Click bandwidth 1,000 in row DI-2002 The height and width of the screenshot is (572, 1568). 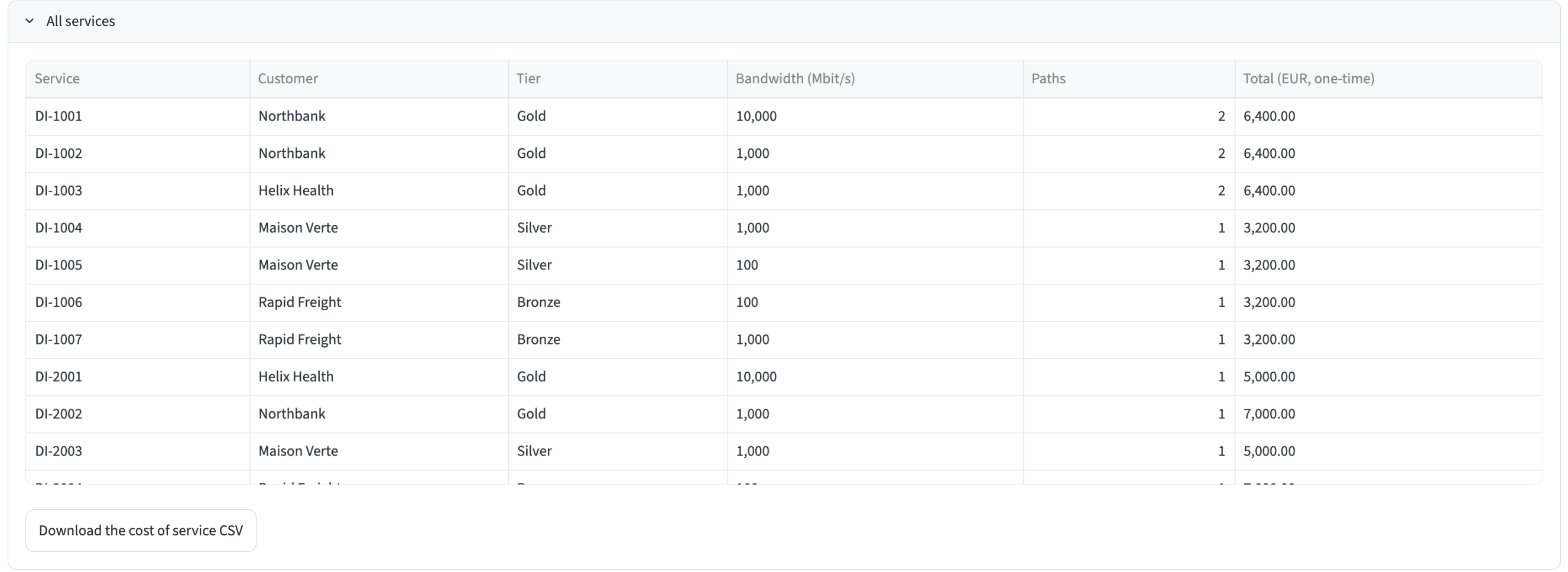pyautogui.click(x=875, y=413)
